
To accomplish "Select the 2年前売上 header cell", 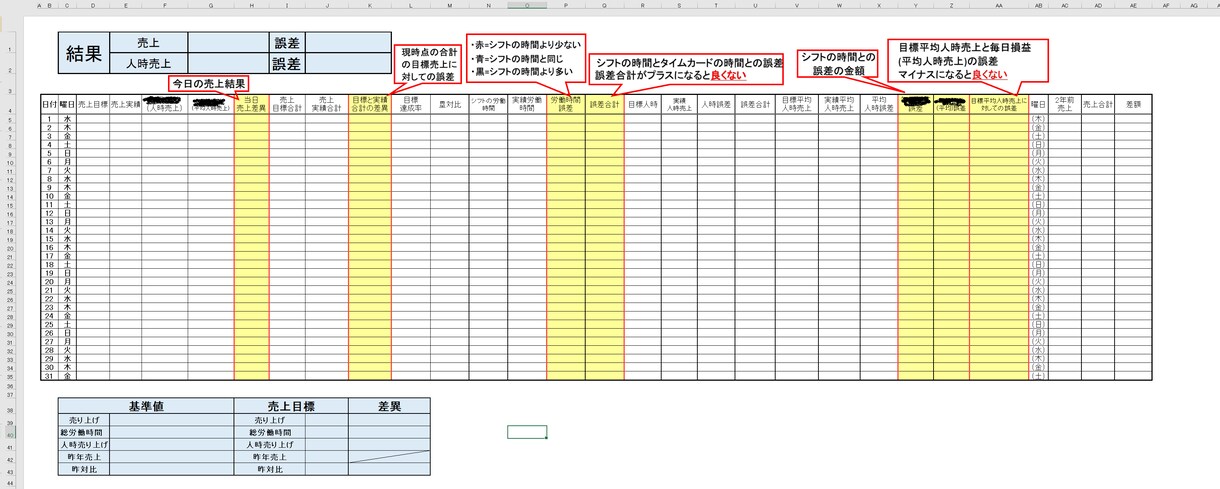I will click(x=1065, y=104).
